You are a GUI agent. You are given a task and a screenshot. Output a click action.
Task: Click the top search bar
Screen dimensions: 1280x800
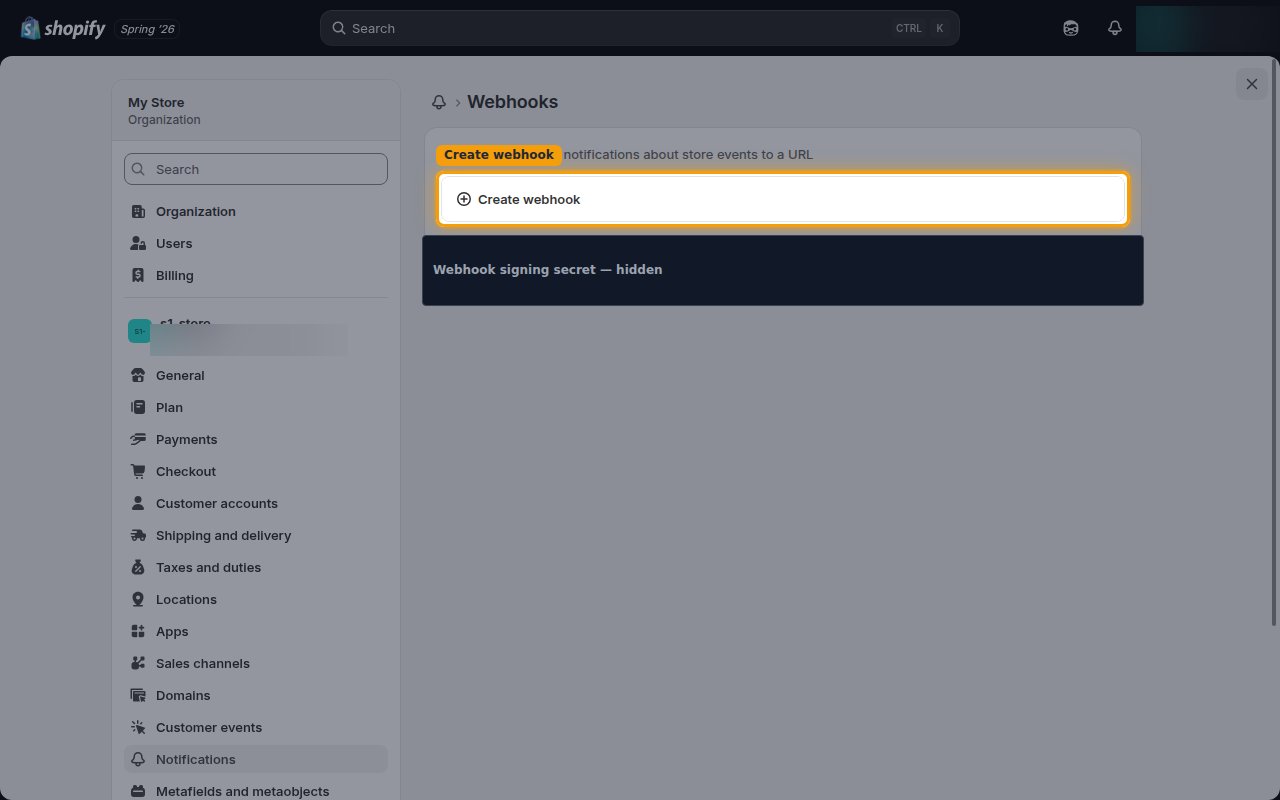pyautogui.click(x=640, y=28)
